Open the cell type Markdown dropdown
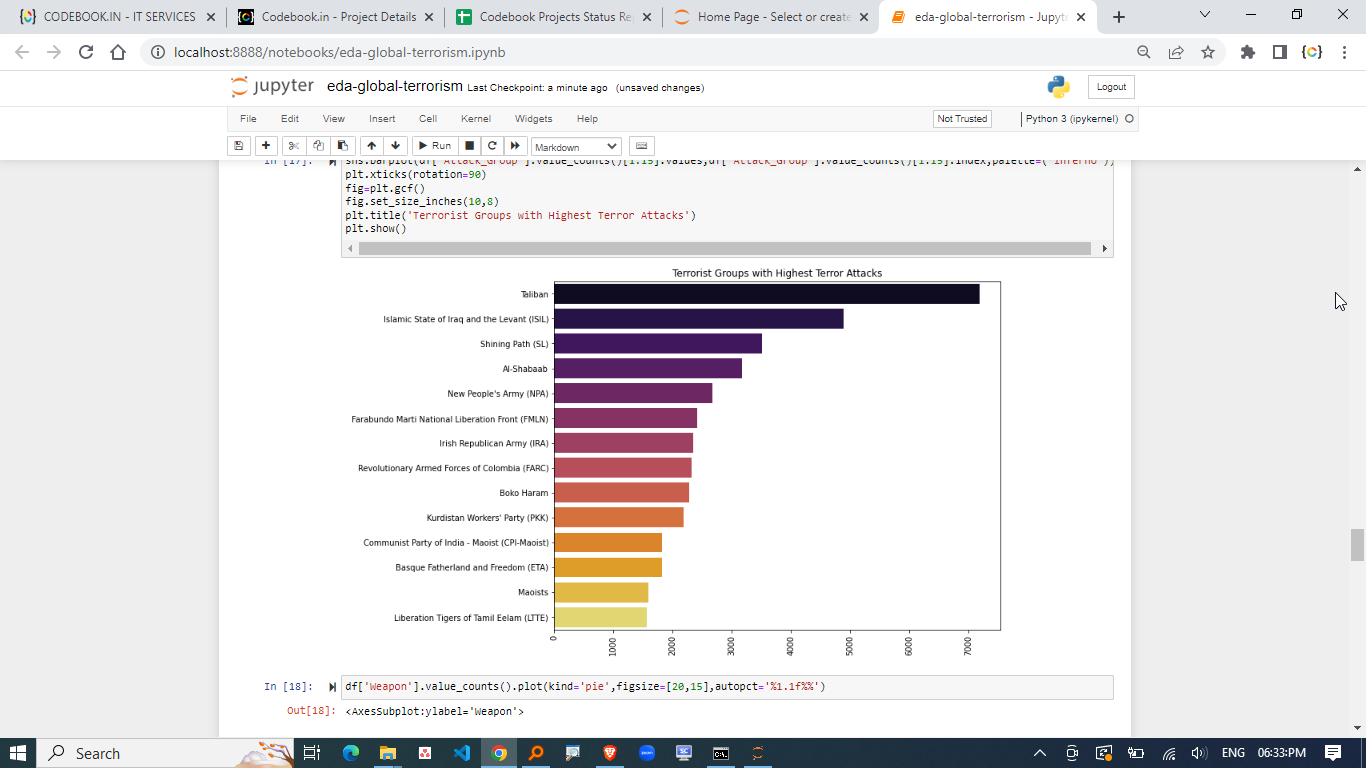The width and height of the screenshot is (1366, 768). click(x=576, y=147)
